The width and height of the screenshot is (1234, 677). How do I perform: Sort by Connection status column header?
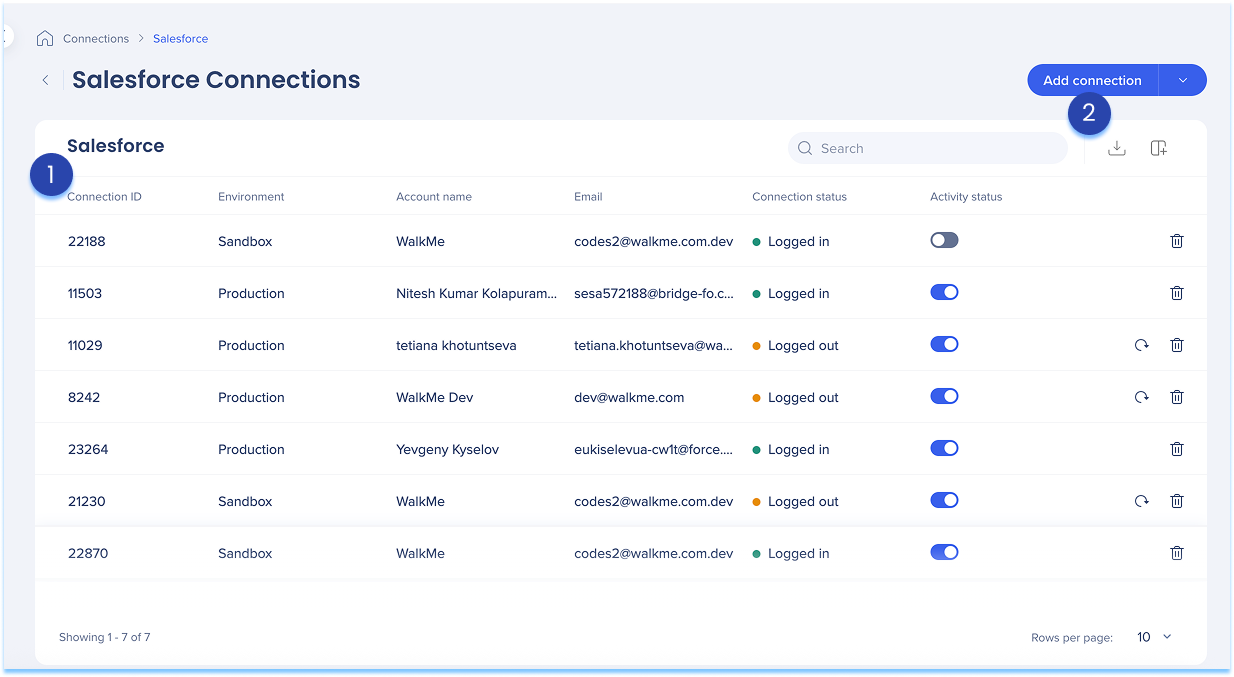[799, 197]
